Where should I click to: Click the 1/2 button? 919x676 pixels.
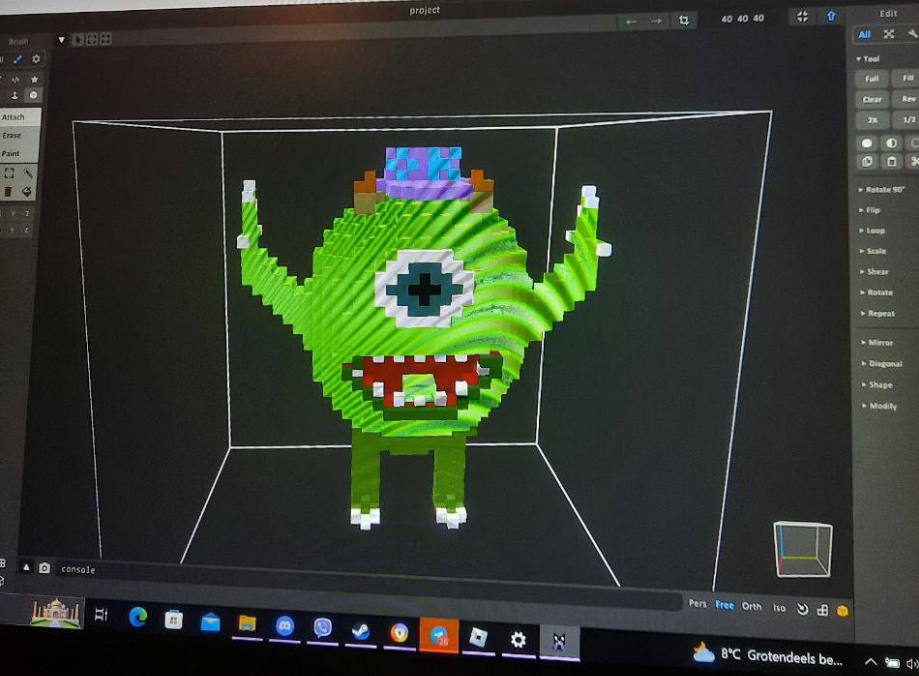tap(907, 119)
